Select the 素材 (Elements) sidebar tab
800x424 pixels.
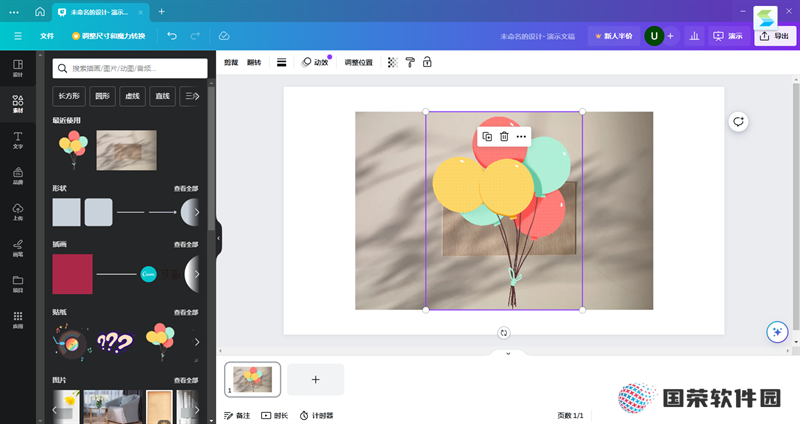click(18, 104)
